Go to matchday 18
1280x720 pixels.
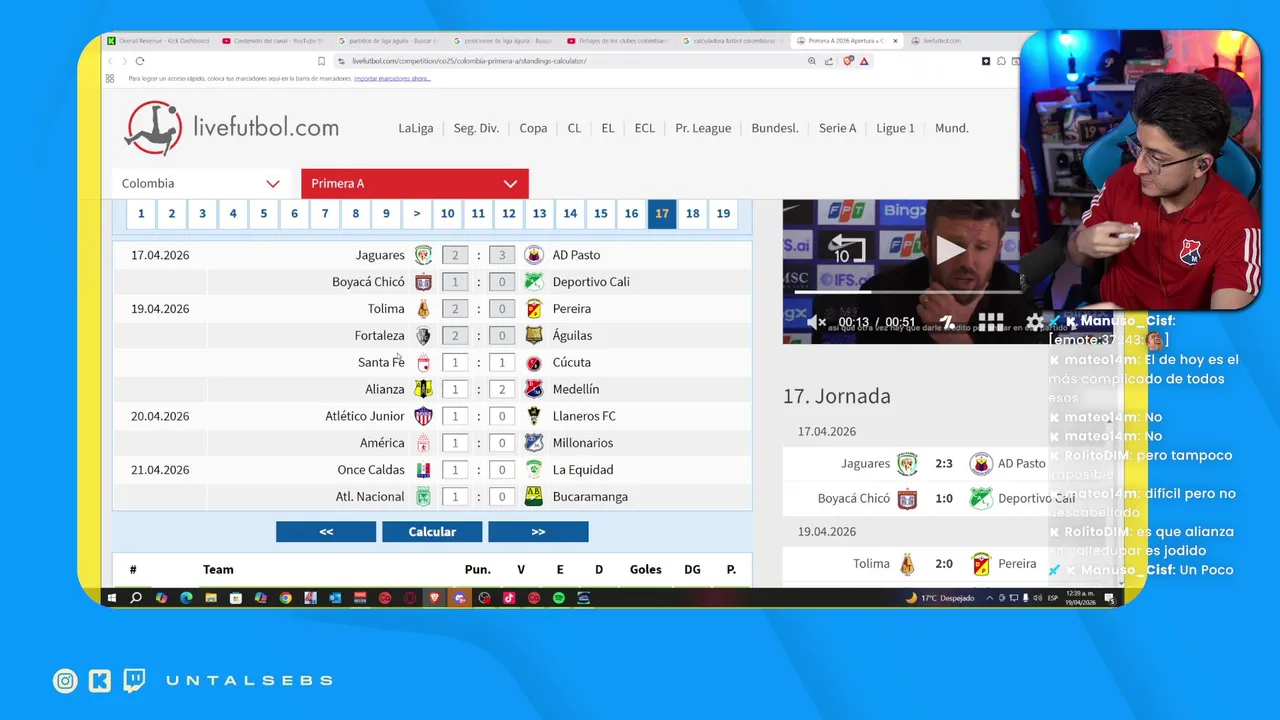tap(692, 213)
